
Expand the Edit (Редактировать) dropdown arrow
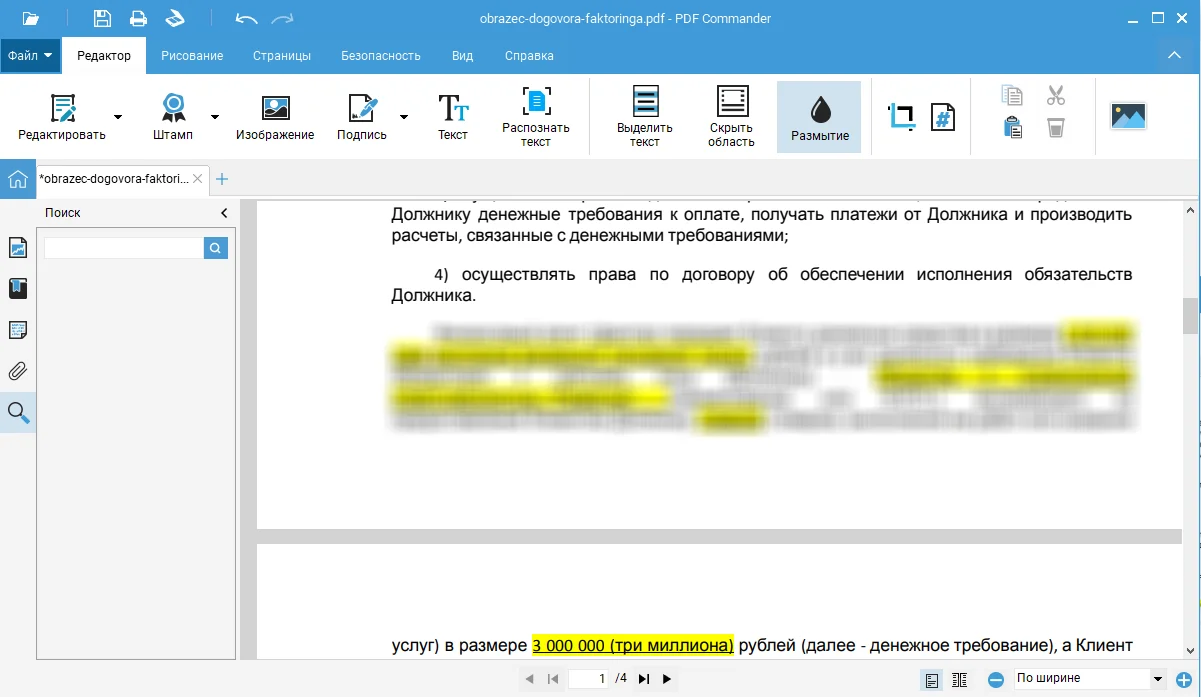[118, 116]
